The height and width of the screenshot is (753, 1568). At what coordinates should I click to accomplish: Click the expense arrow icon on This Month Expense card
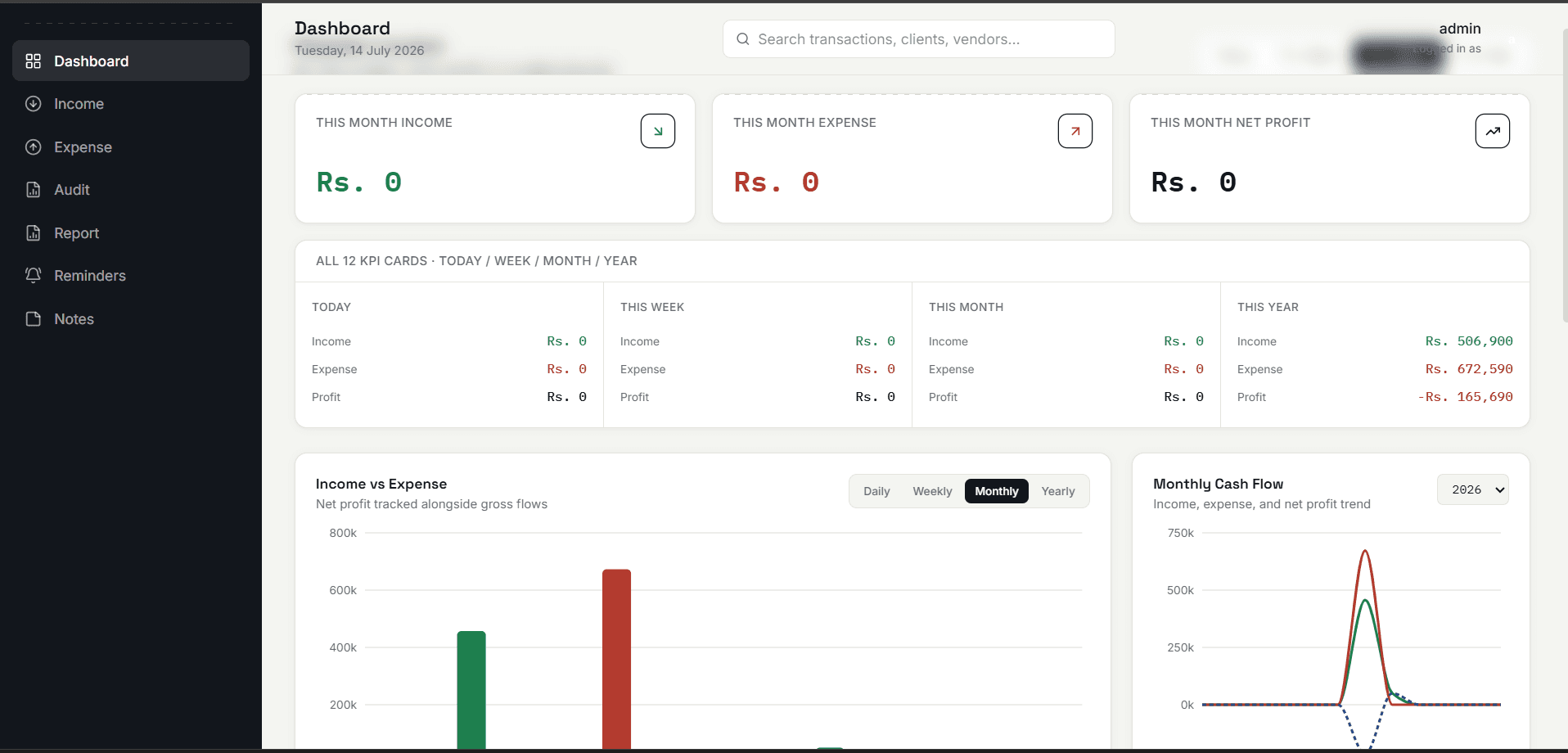coord(1075,131)
